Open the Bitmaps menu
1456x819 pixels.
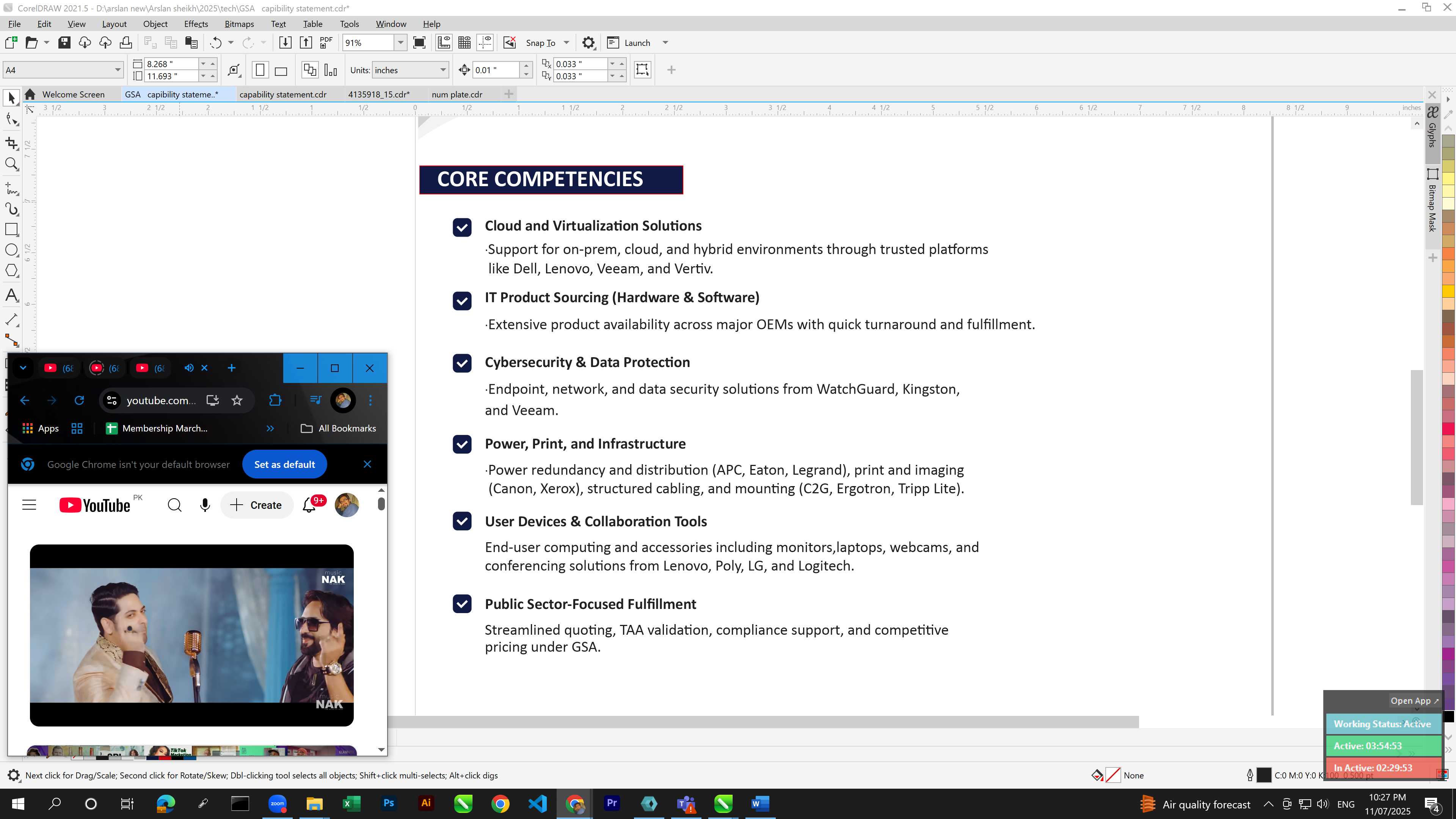pos(239,24)
